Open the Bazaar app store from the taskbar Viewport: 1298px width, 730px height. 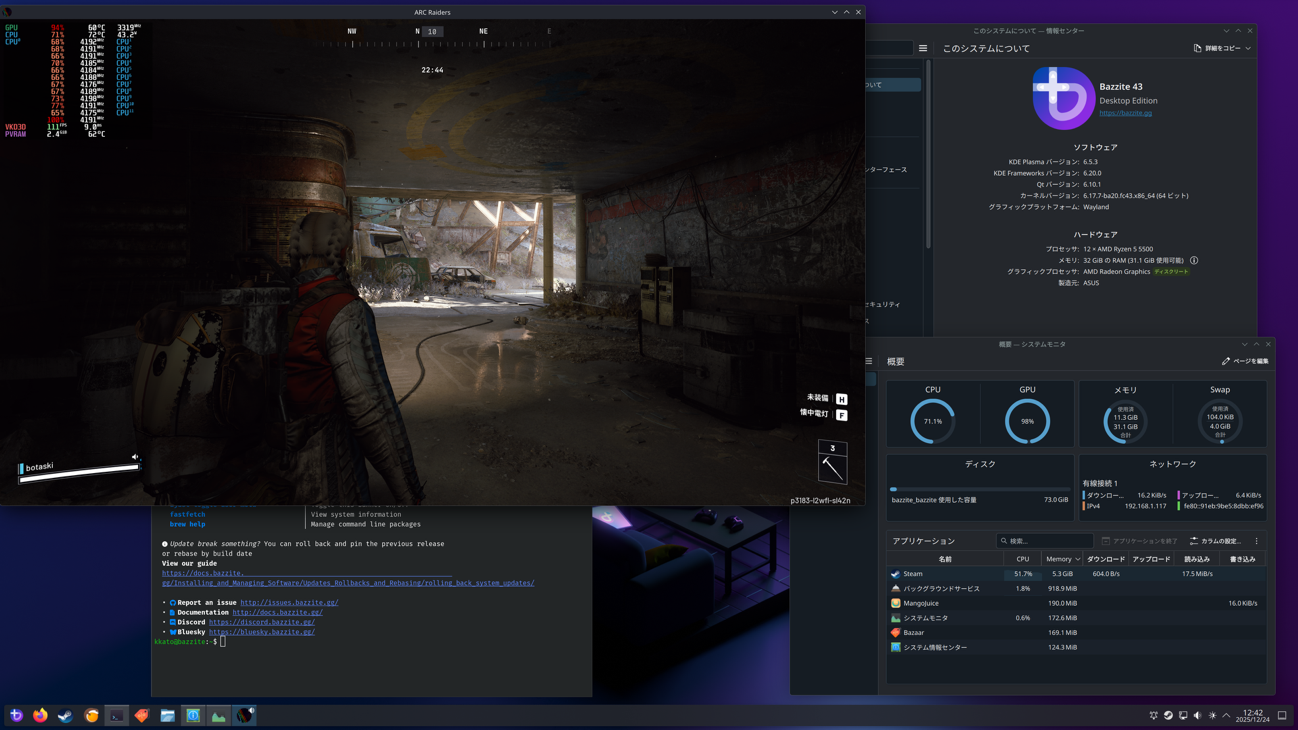[x=142, y=716]
